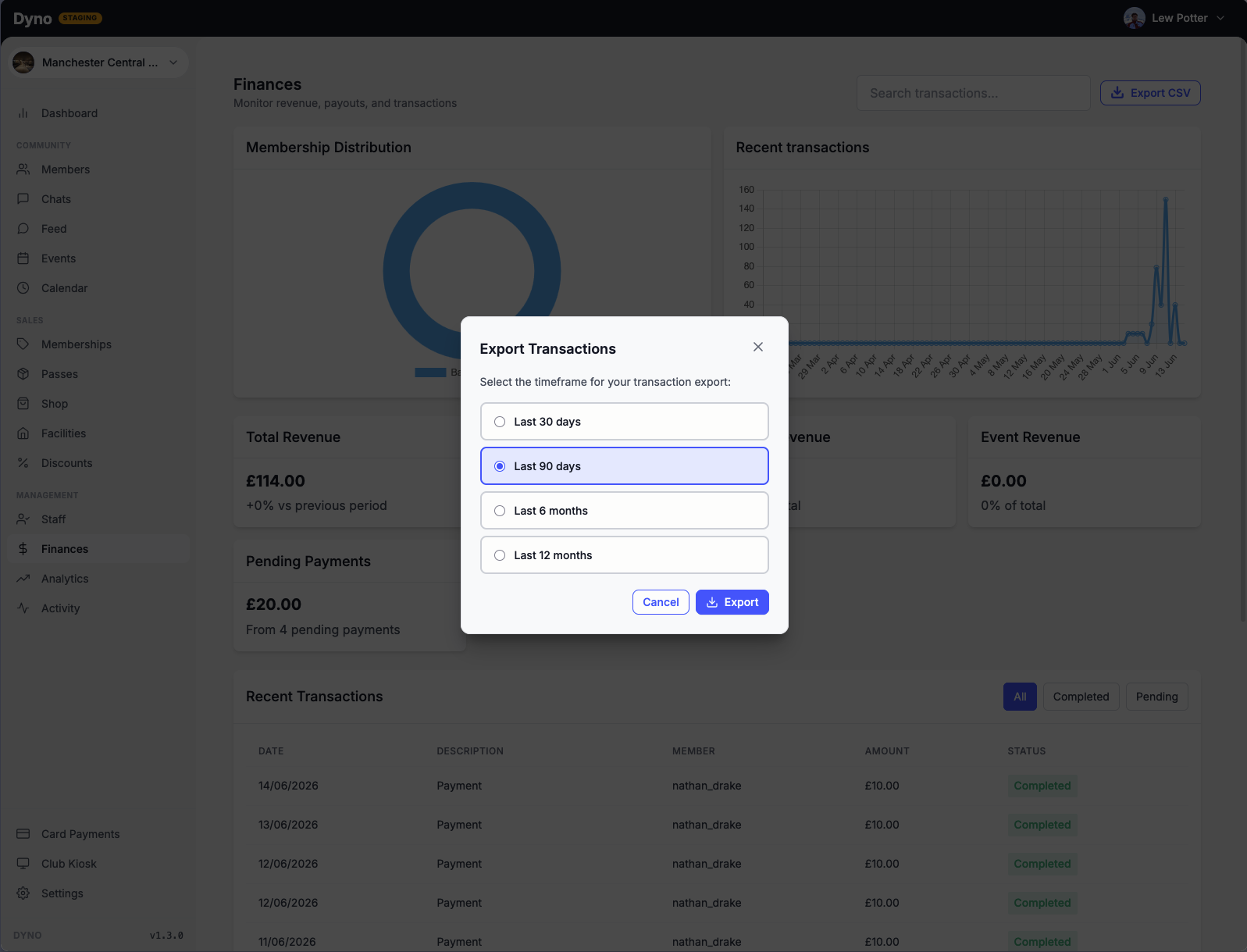
Task: Click the £114.00 total revenue value
Action: [x=276, y=481]
